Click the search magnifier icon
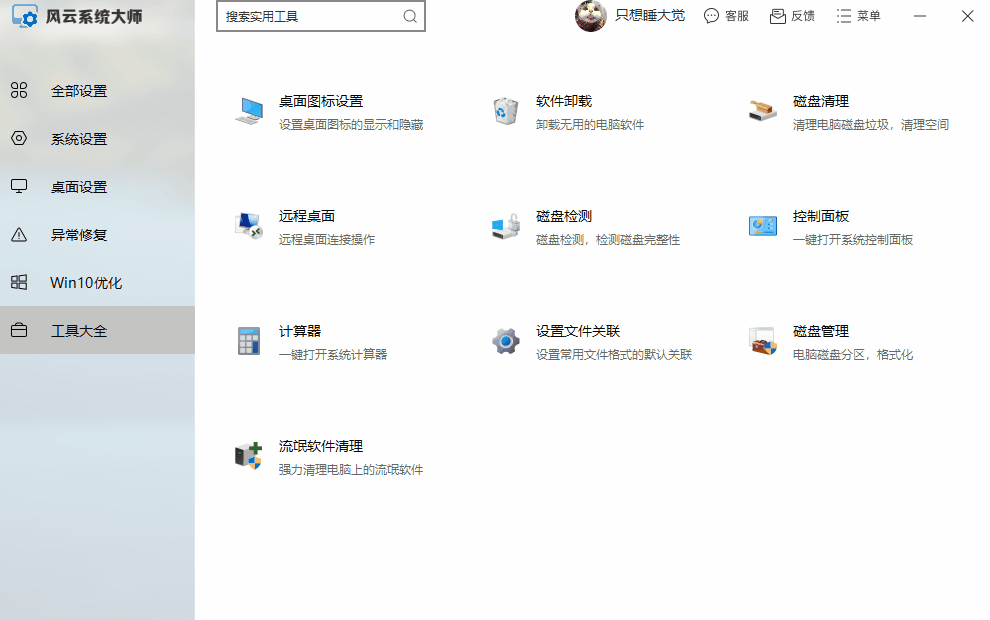 [410, 16]
